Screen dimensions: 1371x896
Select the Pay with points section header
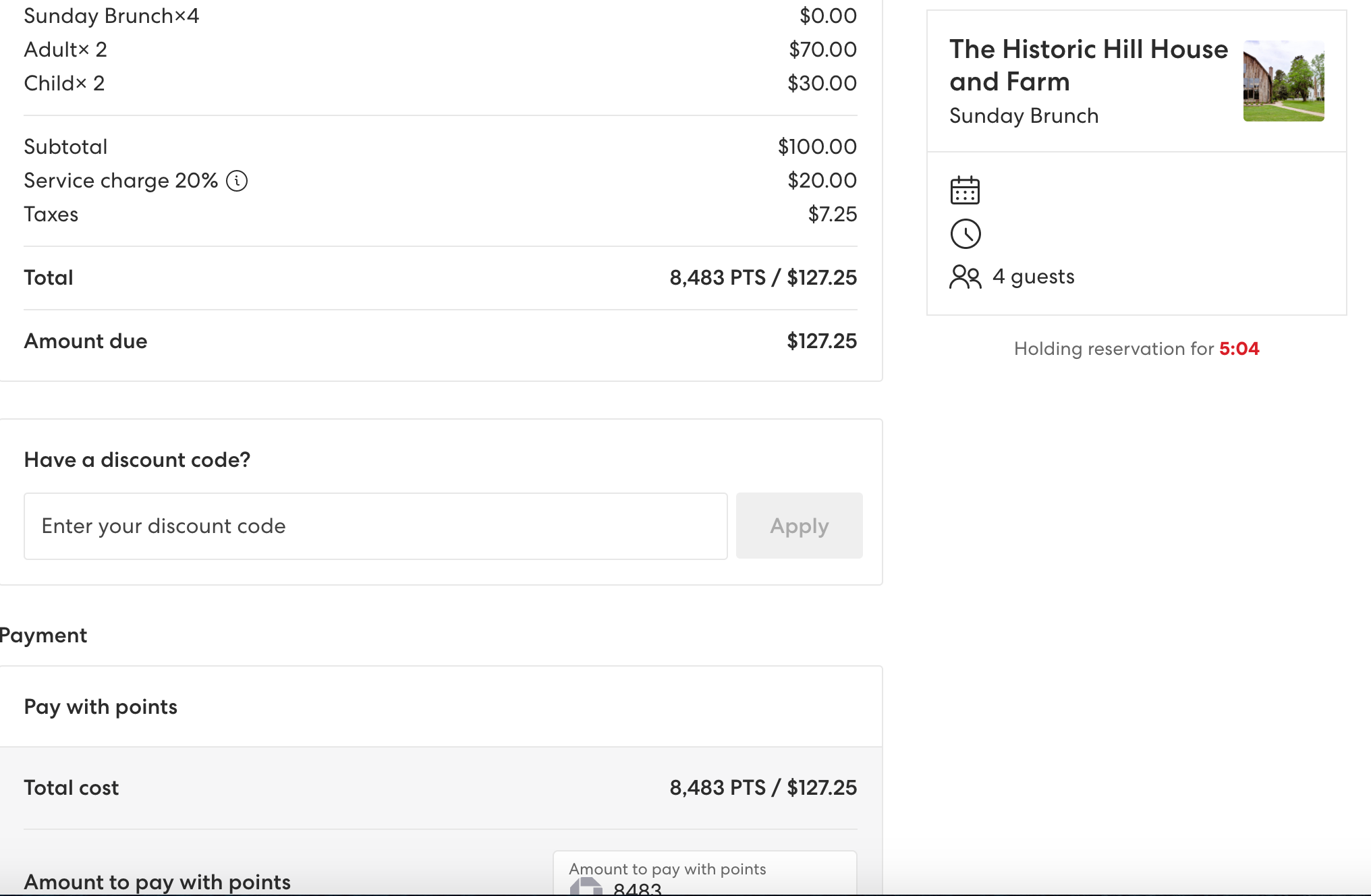coord(101,706)
